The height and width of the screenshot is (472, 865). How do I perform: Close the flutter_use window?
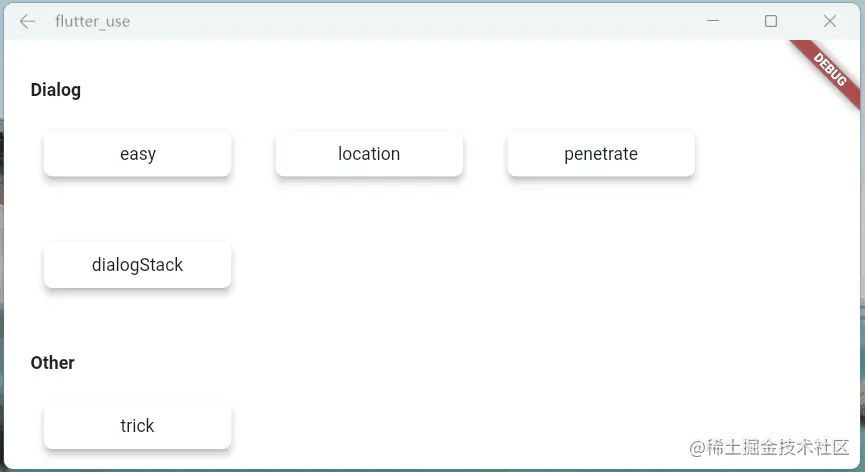(830, 21)
